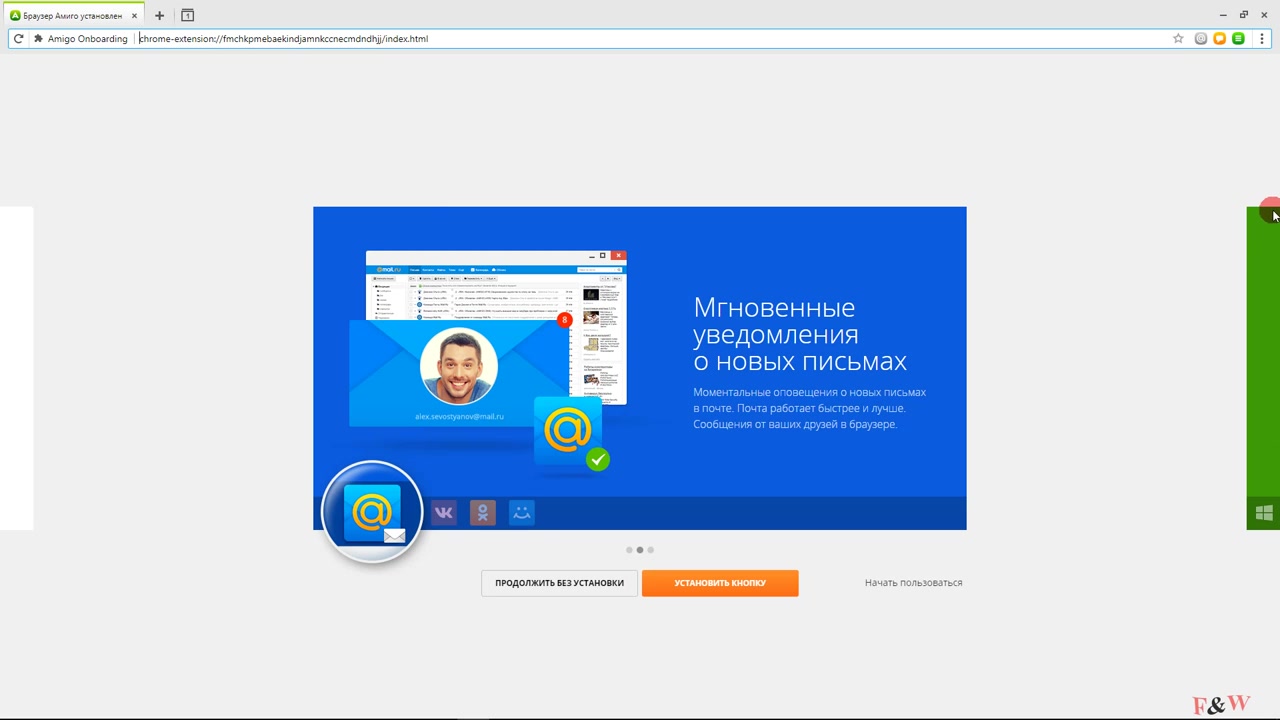Go to the third carousel dot

(x=651, y=550)
